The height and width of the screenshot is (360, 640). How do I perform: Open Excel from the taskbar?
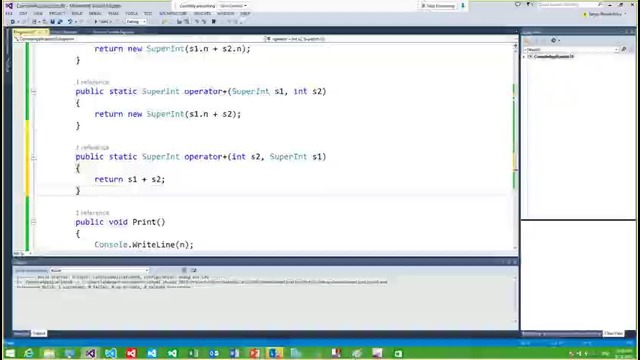tap(193, 353)
